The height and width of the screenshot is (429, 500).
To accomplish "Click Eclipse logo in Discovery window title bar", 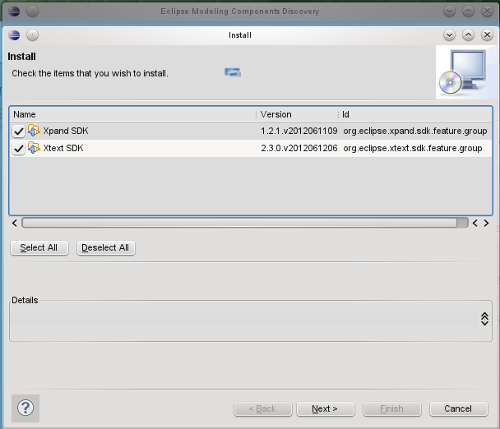I will (14, 11).
